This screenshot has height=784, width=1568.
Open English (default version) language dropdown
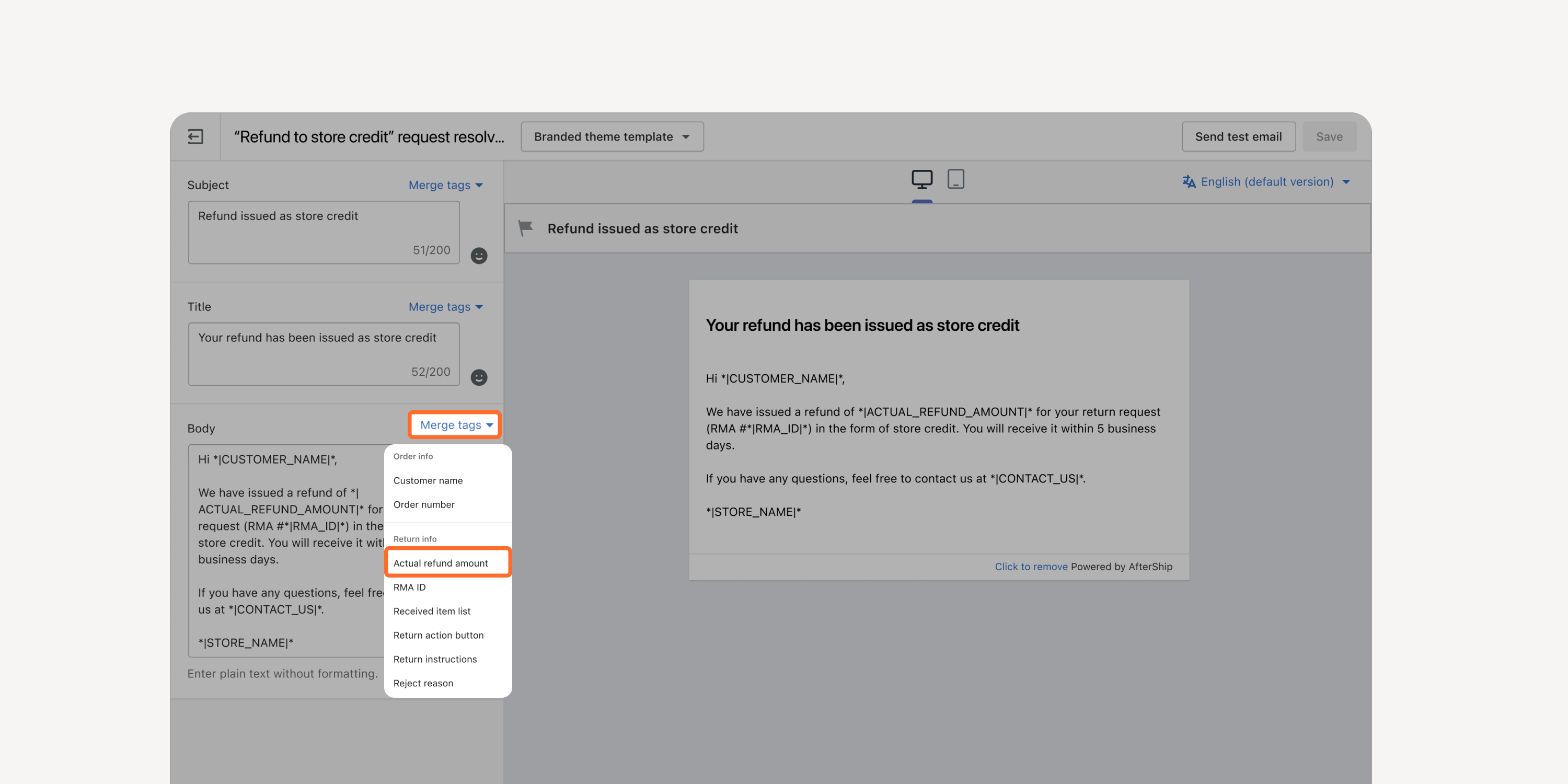pos(1266,181)
